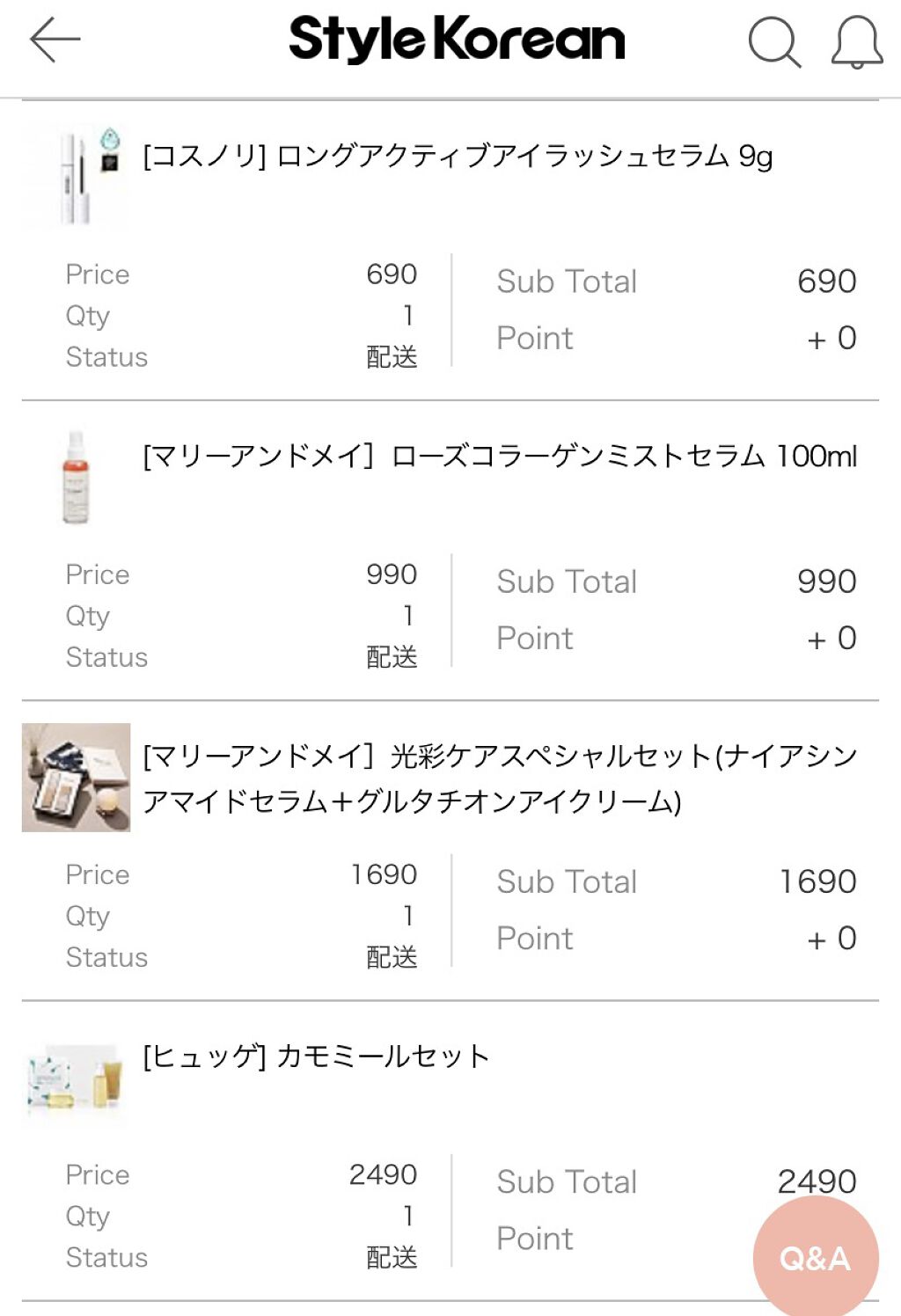Tap the 690 Sub Total amount
The image size is (901, 1316).
[826, 281]
